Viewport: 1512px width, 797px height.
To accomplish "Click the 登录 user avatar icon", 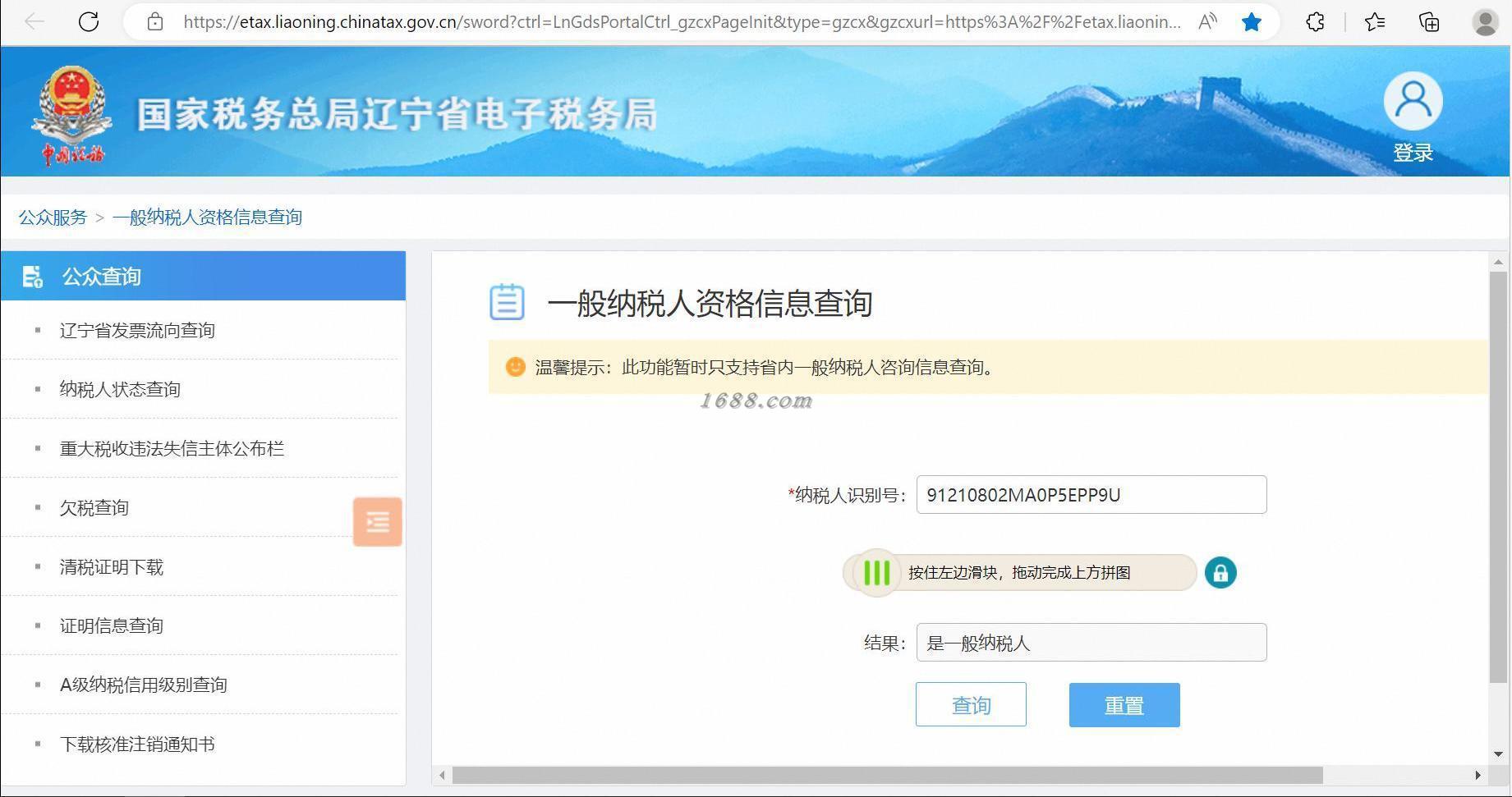I will 1413,101.
